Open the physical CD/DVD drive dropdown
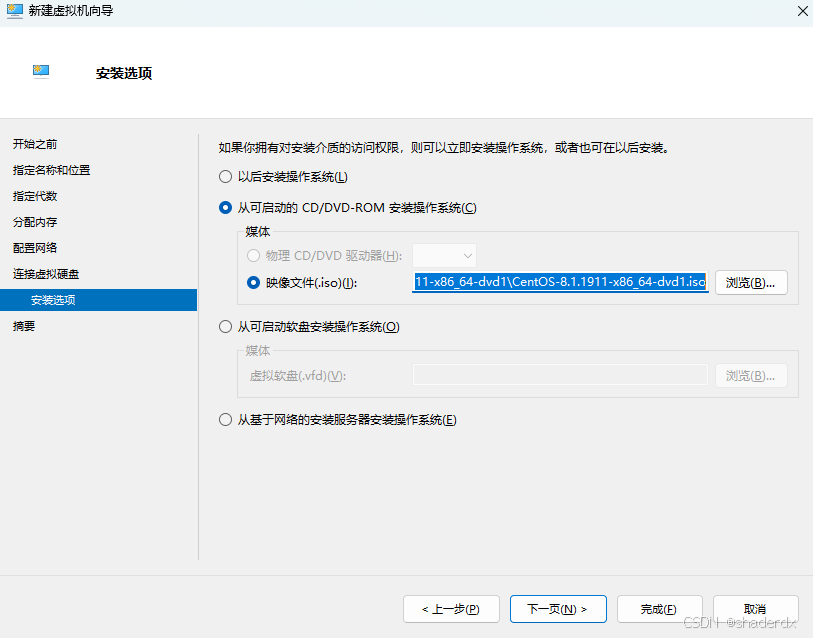 click(444, 256)
